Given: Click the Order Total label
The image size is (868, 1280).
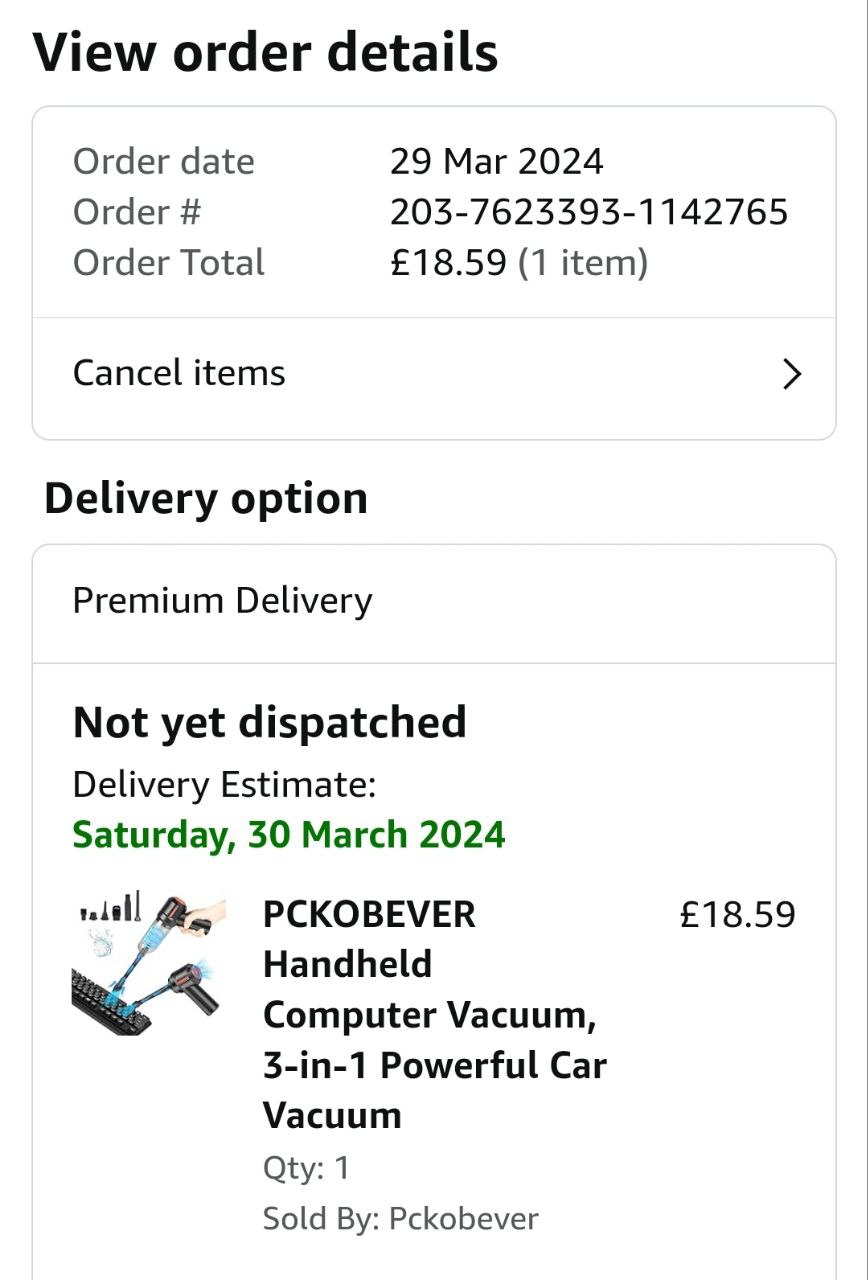Looking at the screenshot, I should 168,263.
